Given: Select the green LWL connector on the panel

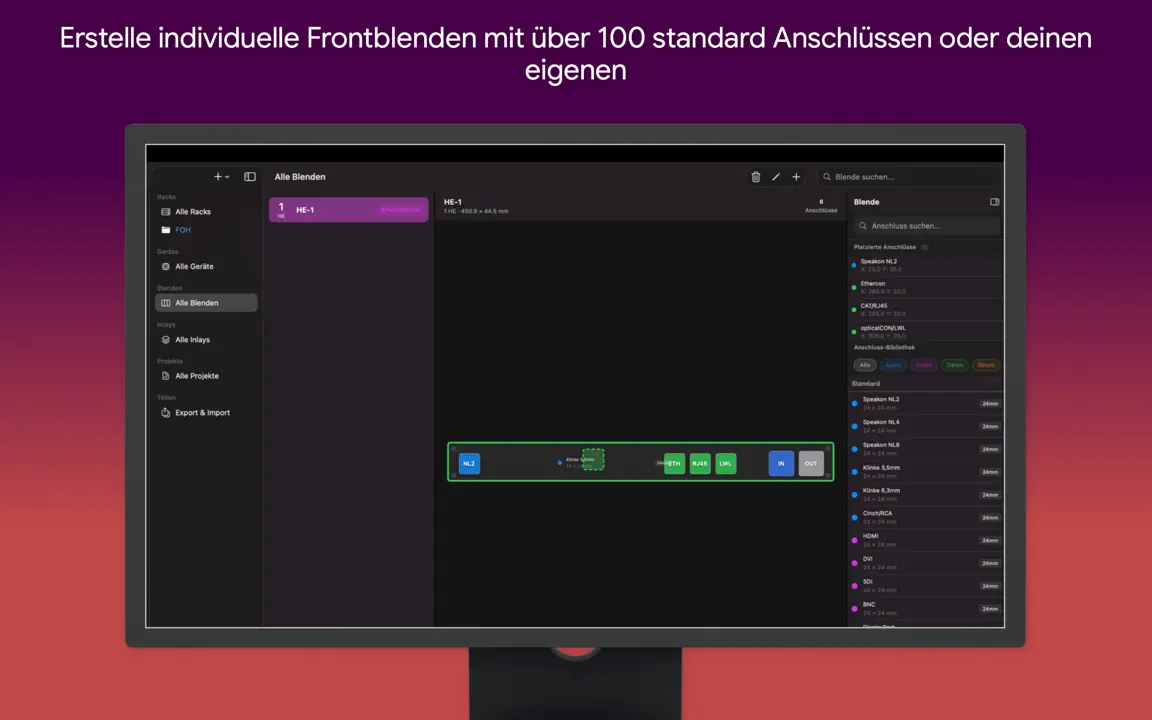Looking at the screenshot, I should (726, 464).
